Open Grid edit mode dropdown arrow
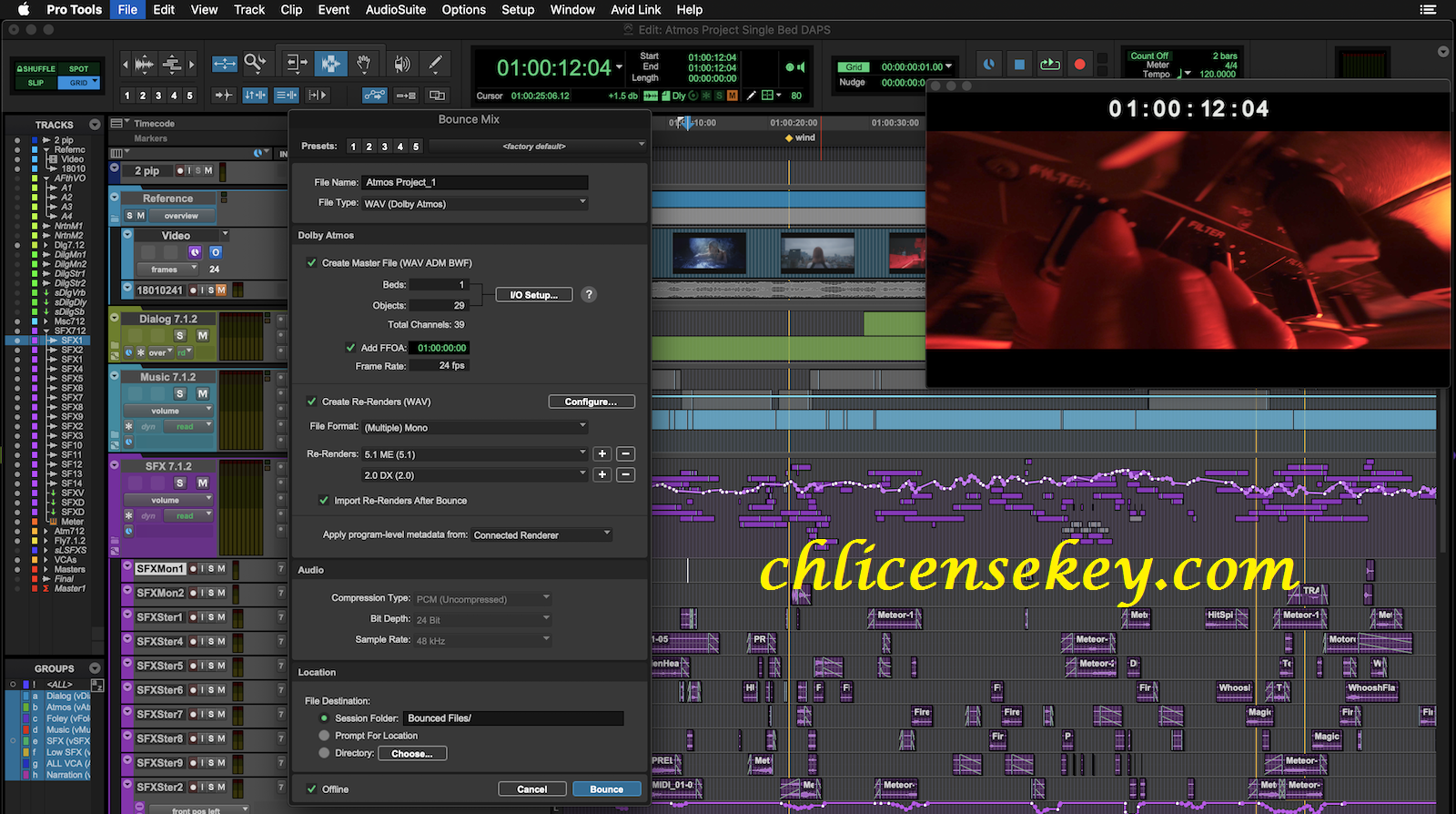The width and height of the screenshot is (1456, 814). (x=94, y=82)
